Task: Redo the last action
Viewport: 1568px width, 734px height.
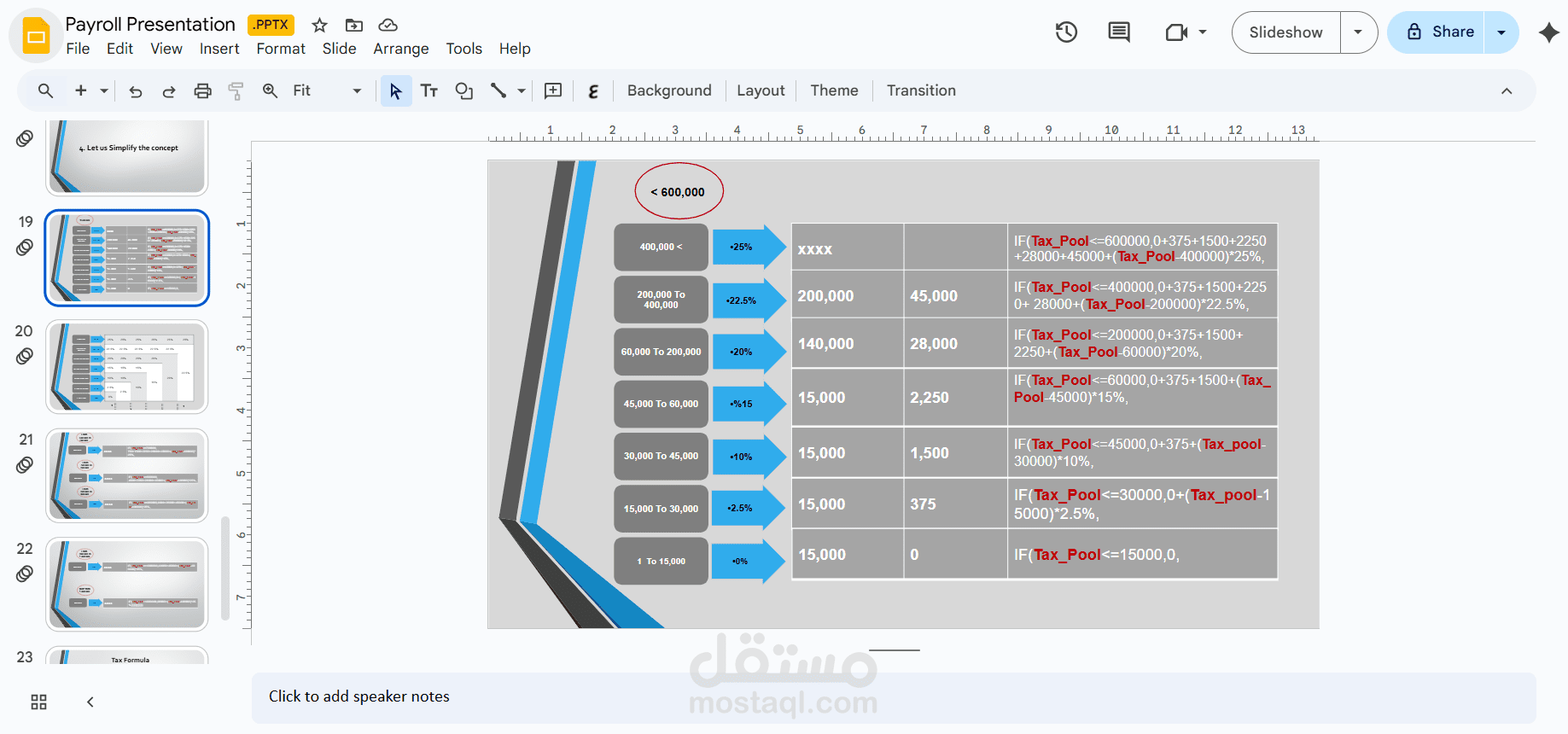Action: pos(169,90)
